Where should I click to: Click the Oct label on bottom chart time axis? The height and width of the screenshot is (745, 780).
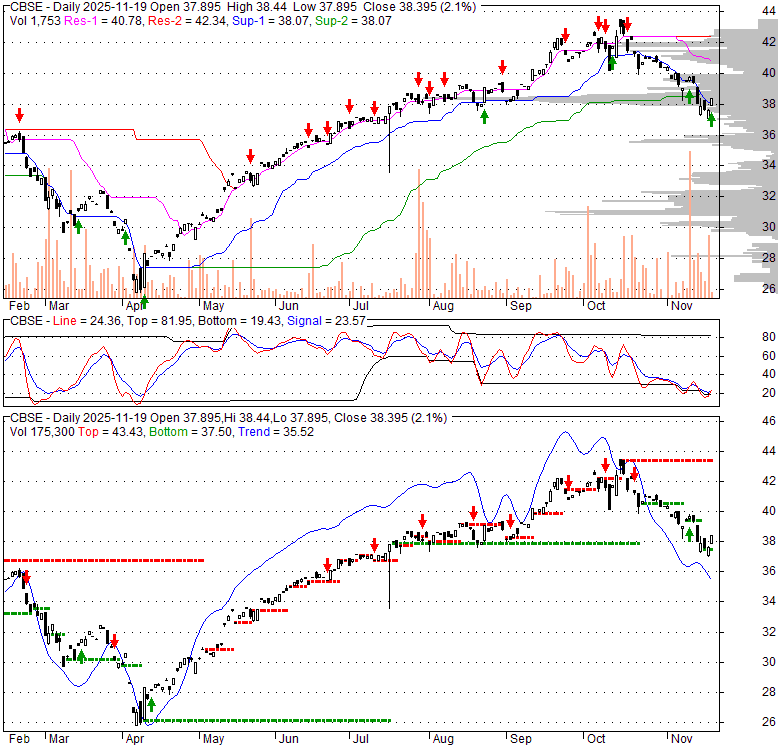(x=596, y=739)
